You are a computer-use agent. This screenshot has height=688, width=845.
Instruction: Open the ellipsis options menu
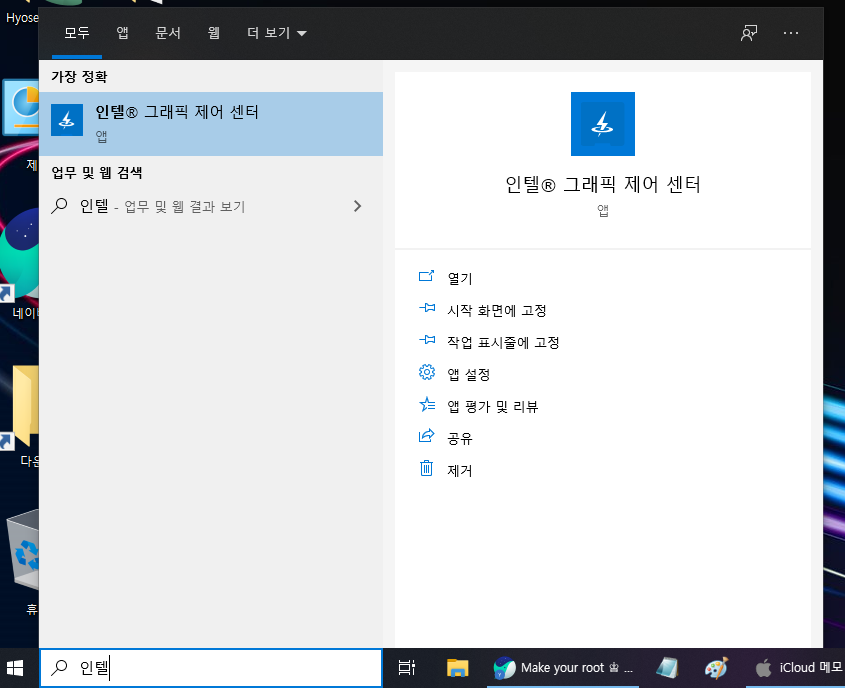tap(791, 33)
